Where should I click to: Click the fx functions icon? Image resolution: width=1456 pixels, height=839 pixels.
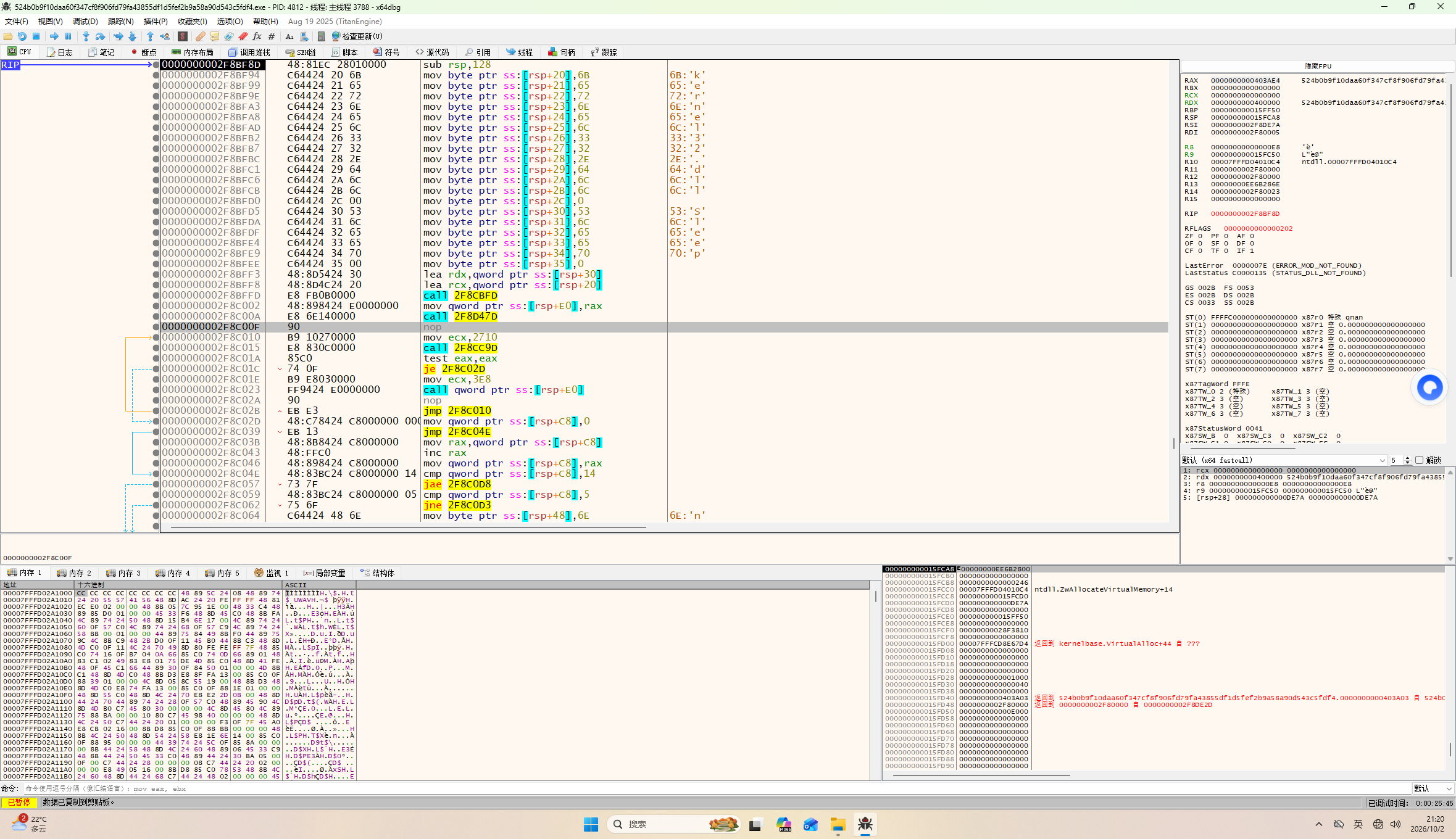coord(257,36)
